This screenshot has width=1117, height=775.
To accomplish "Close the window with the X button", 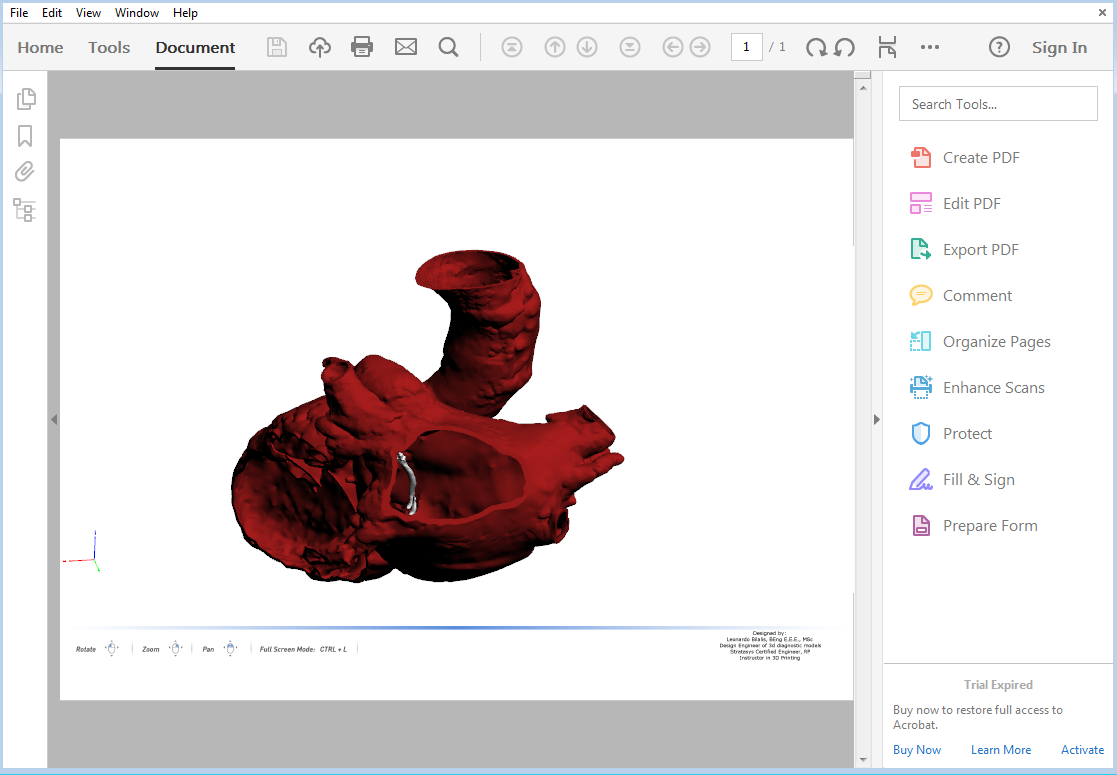I will (1102, 12).
